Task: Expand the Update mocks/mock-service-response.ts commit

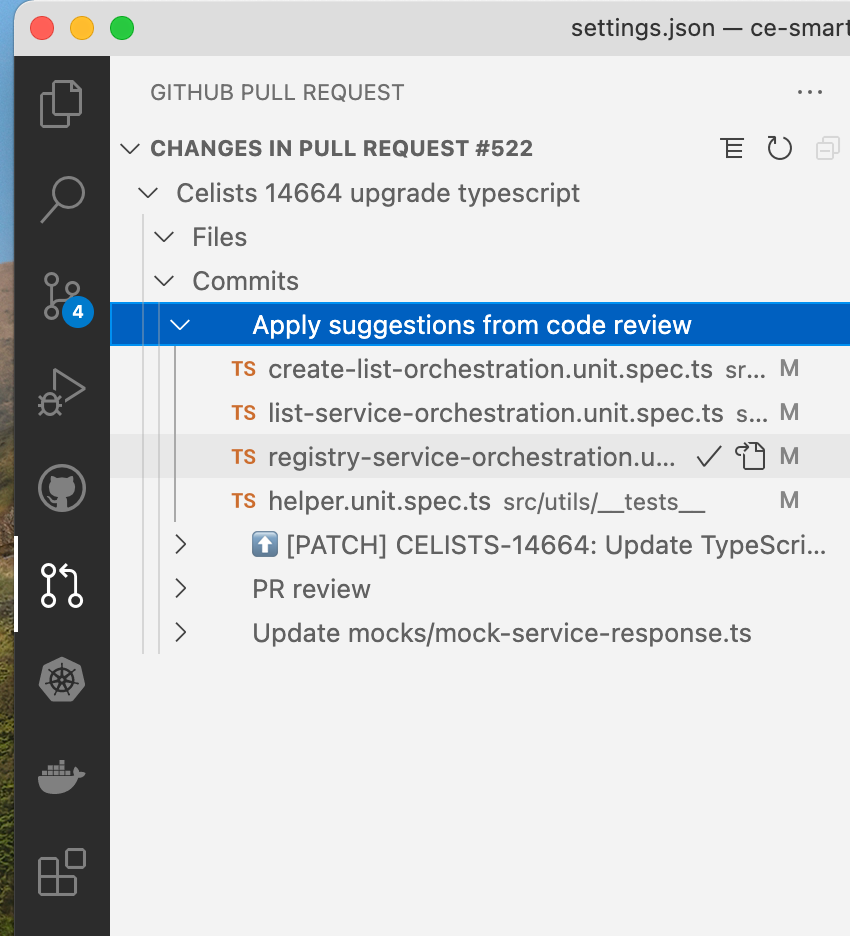Action: (x=181, y=633)
